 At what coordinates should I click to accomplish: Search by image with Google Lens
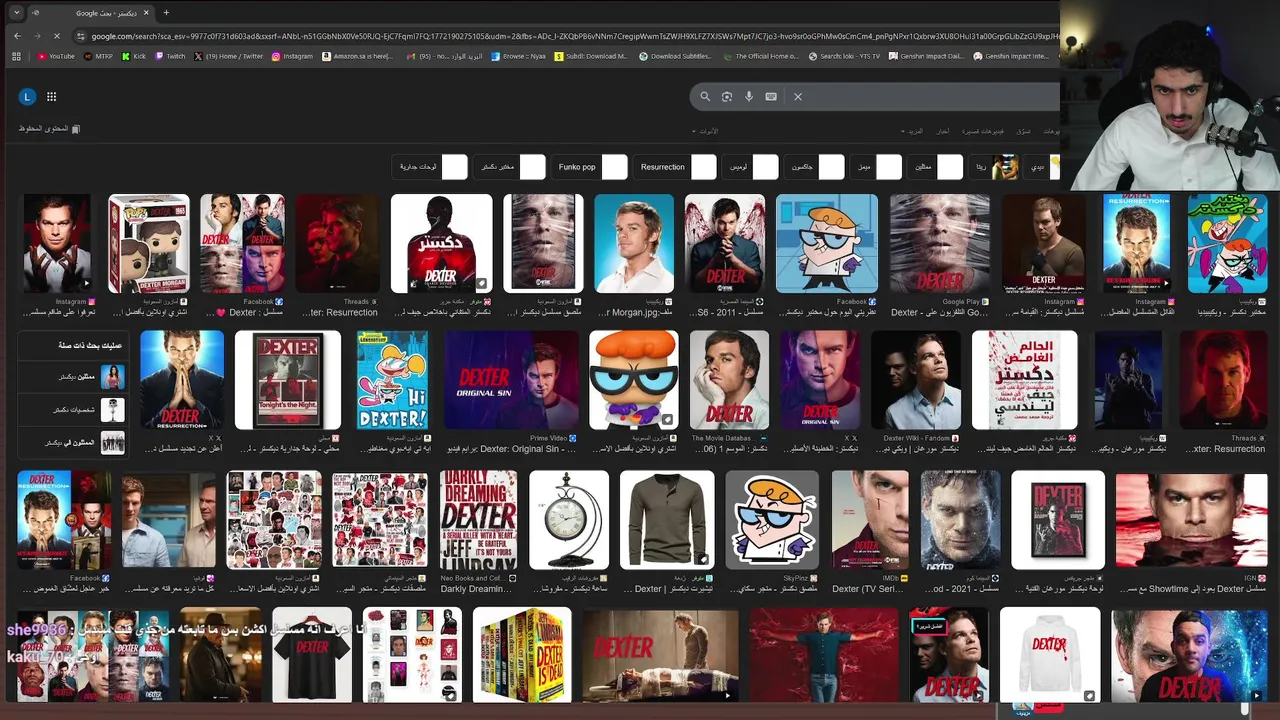coord(727,96)
